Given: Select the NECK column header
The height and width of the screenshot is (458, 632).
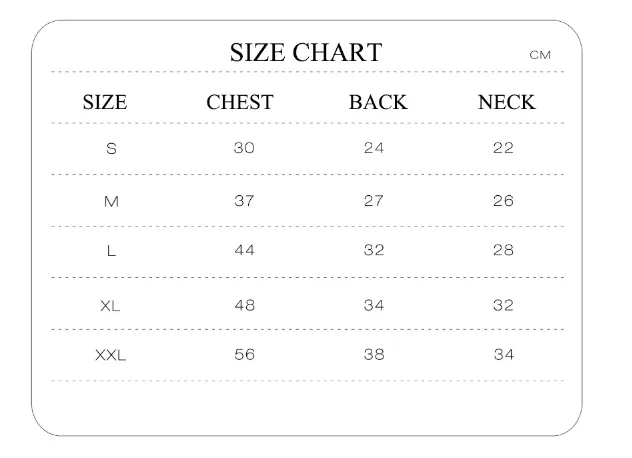Looking at the screenshot, I should click(507, 102).
